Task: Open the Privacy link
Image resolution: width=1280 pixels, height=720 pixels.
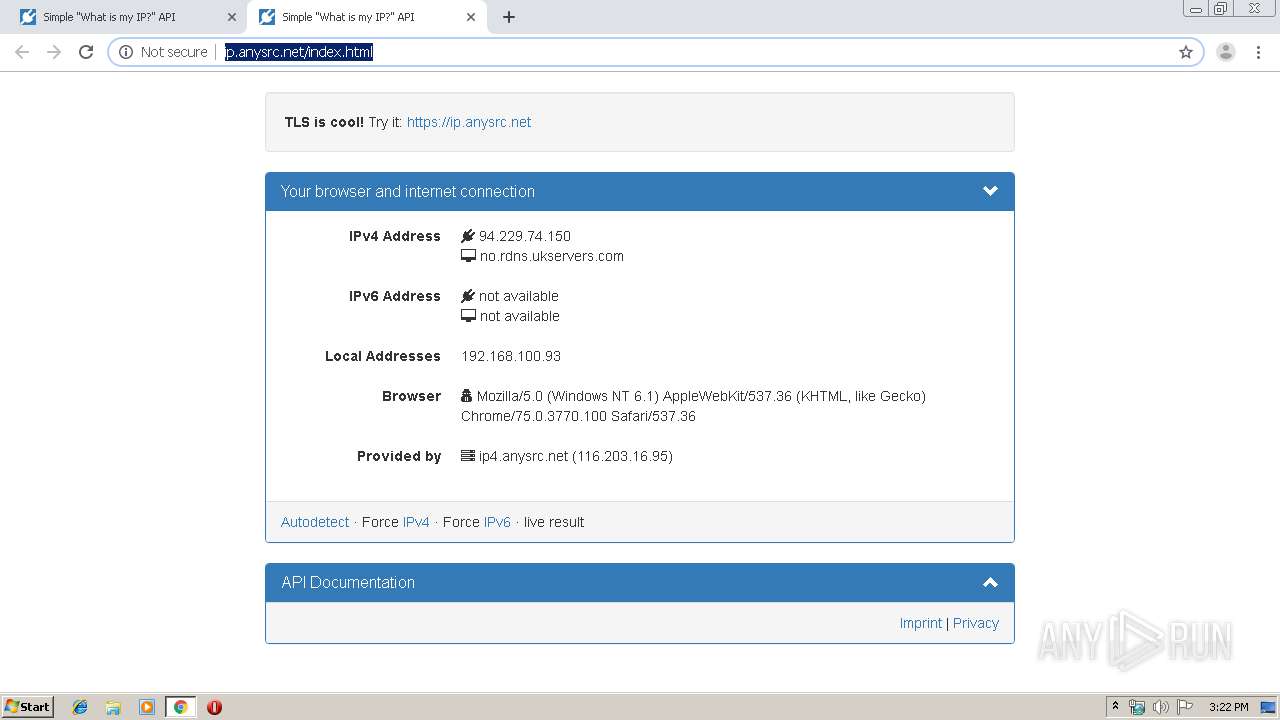Action: point(976,623)
